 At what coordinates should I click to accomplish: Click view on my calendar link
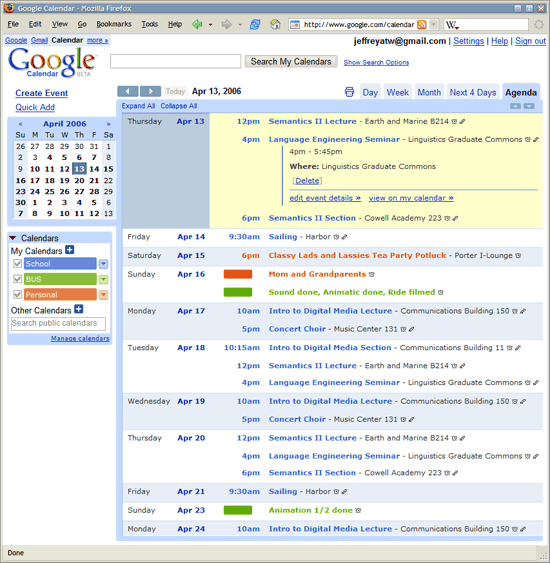point(411,198)
